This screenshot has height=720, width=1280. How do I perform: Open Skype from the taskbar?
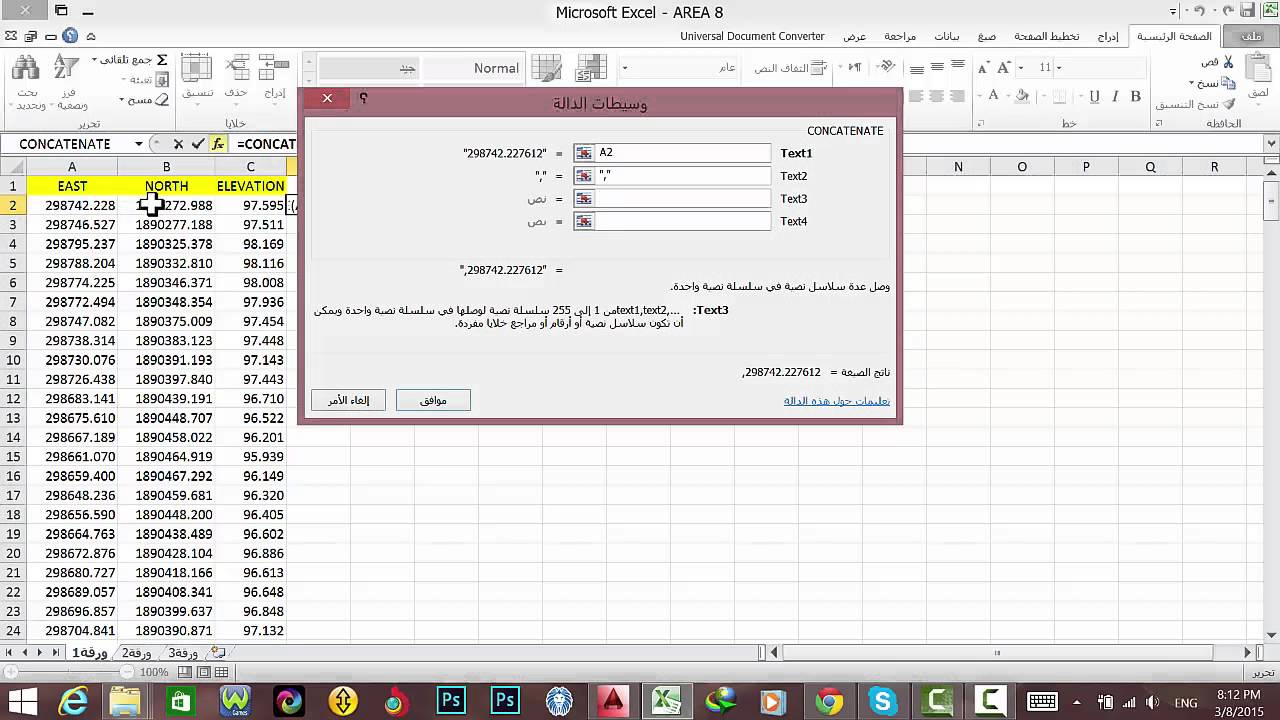882,701
